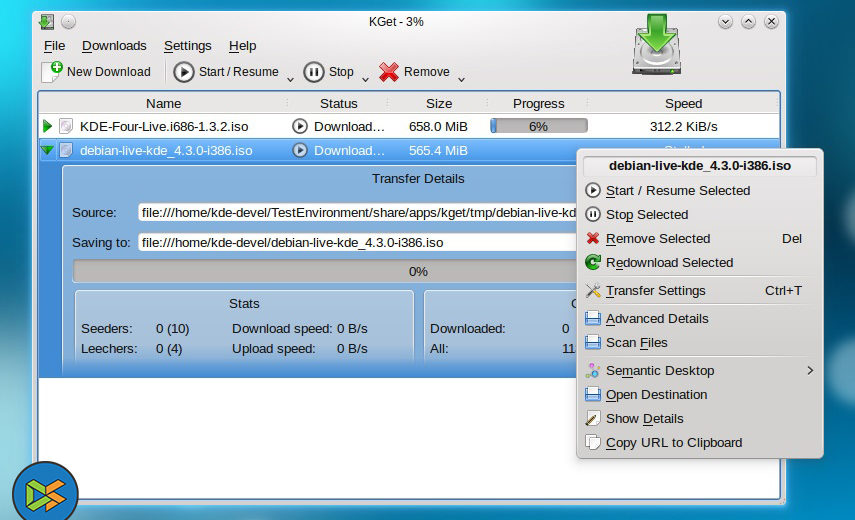855x520 pixels.
Task: Expand the KDE-Four-Live.i686-1.3.2.iso row arrow
Action: [47, 126]
